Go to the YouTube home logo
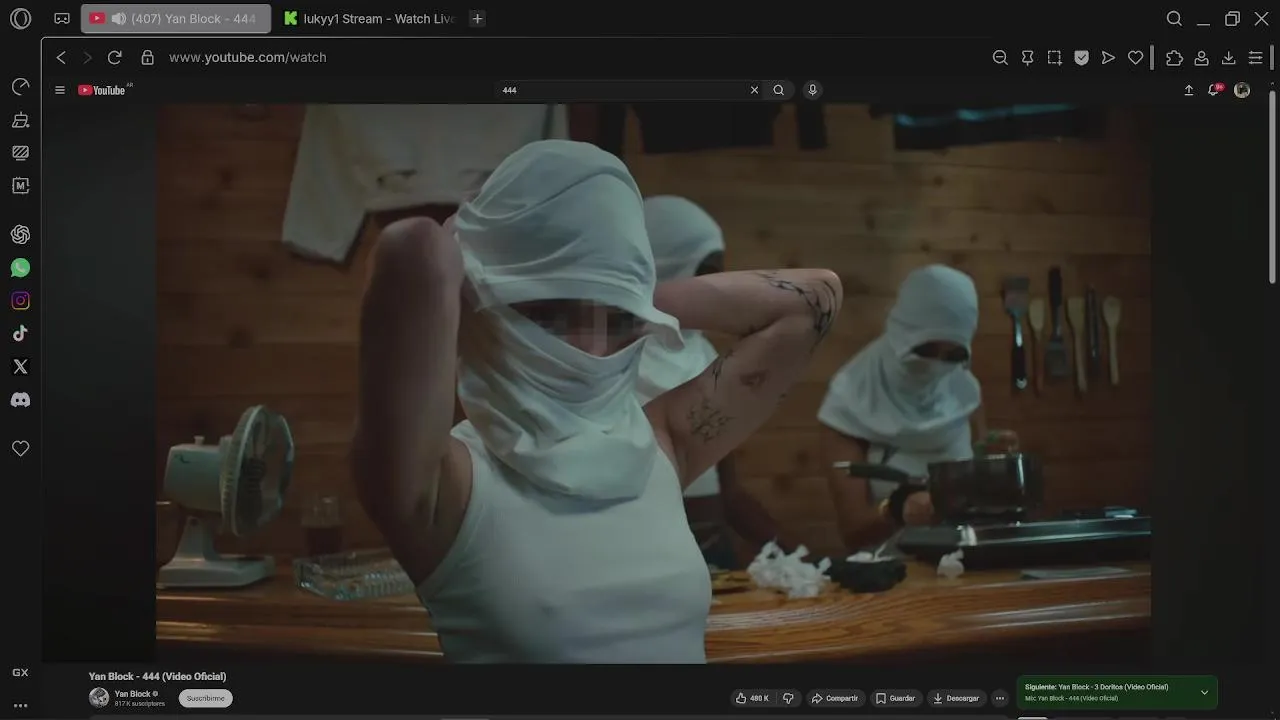The width and height of the screenshot is (1280, 720). coord(104,90)
